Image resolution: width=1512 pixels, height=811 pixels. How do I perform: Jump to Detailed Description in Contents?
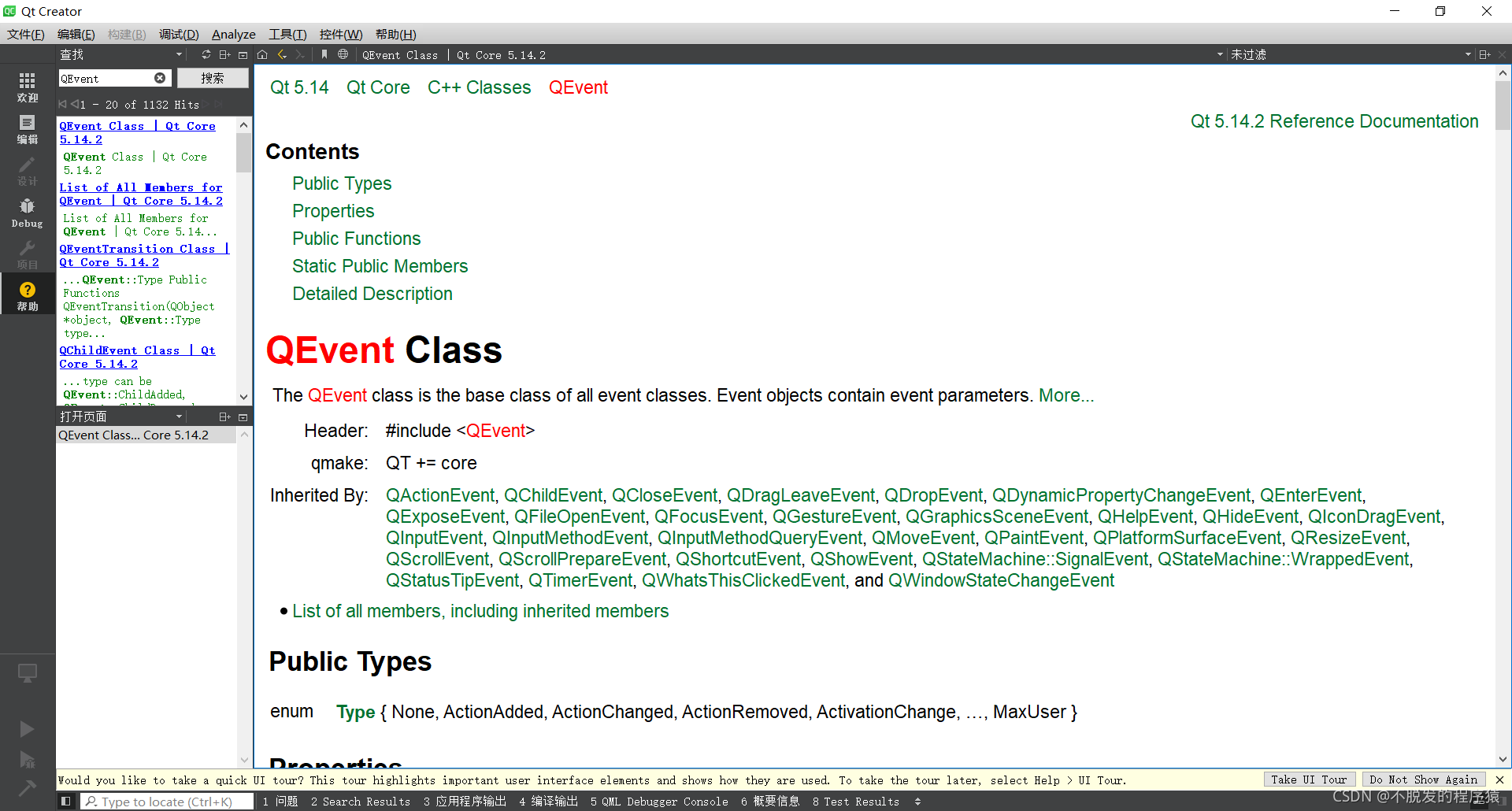coord(372,294)
